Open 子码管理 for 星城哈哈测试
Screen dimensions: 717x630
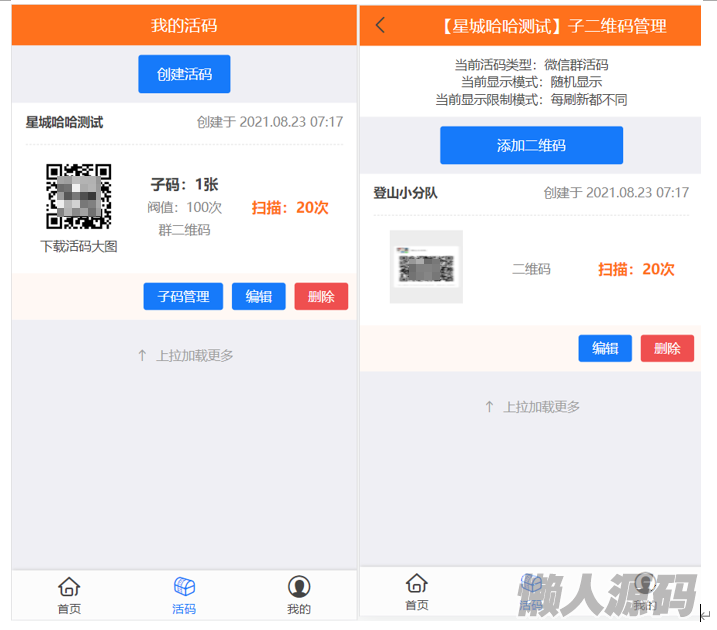point(183,297)
